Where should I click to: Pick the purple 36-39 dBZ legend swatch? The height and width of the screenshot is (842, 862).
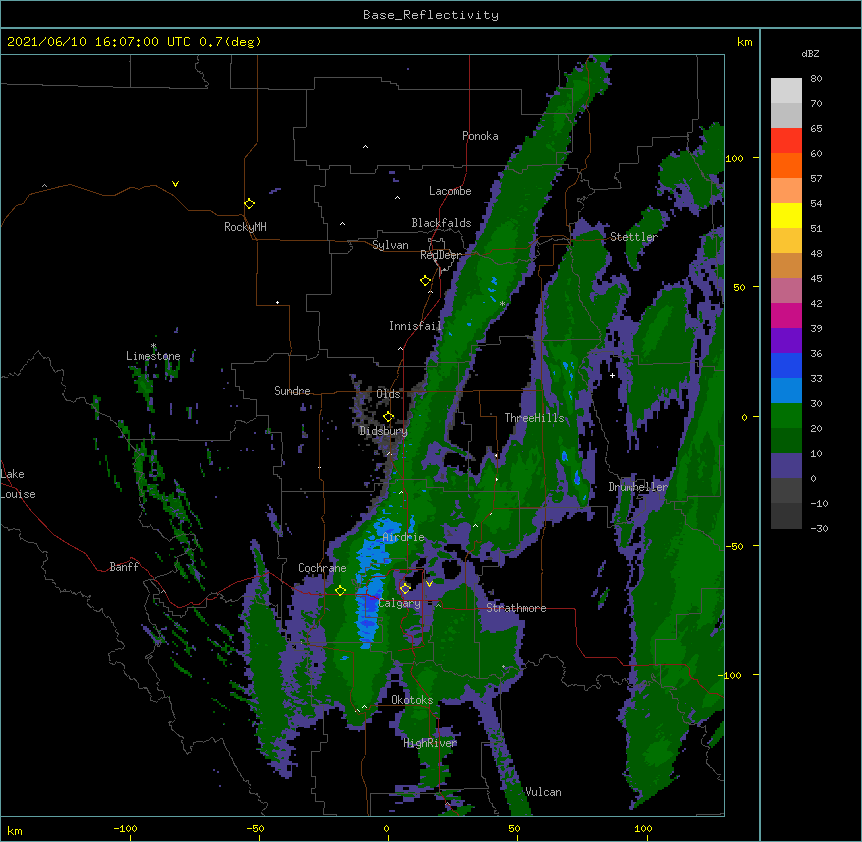pyautogui.click(x=786, y=341)
